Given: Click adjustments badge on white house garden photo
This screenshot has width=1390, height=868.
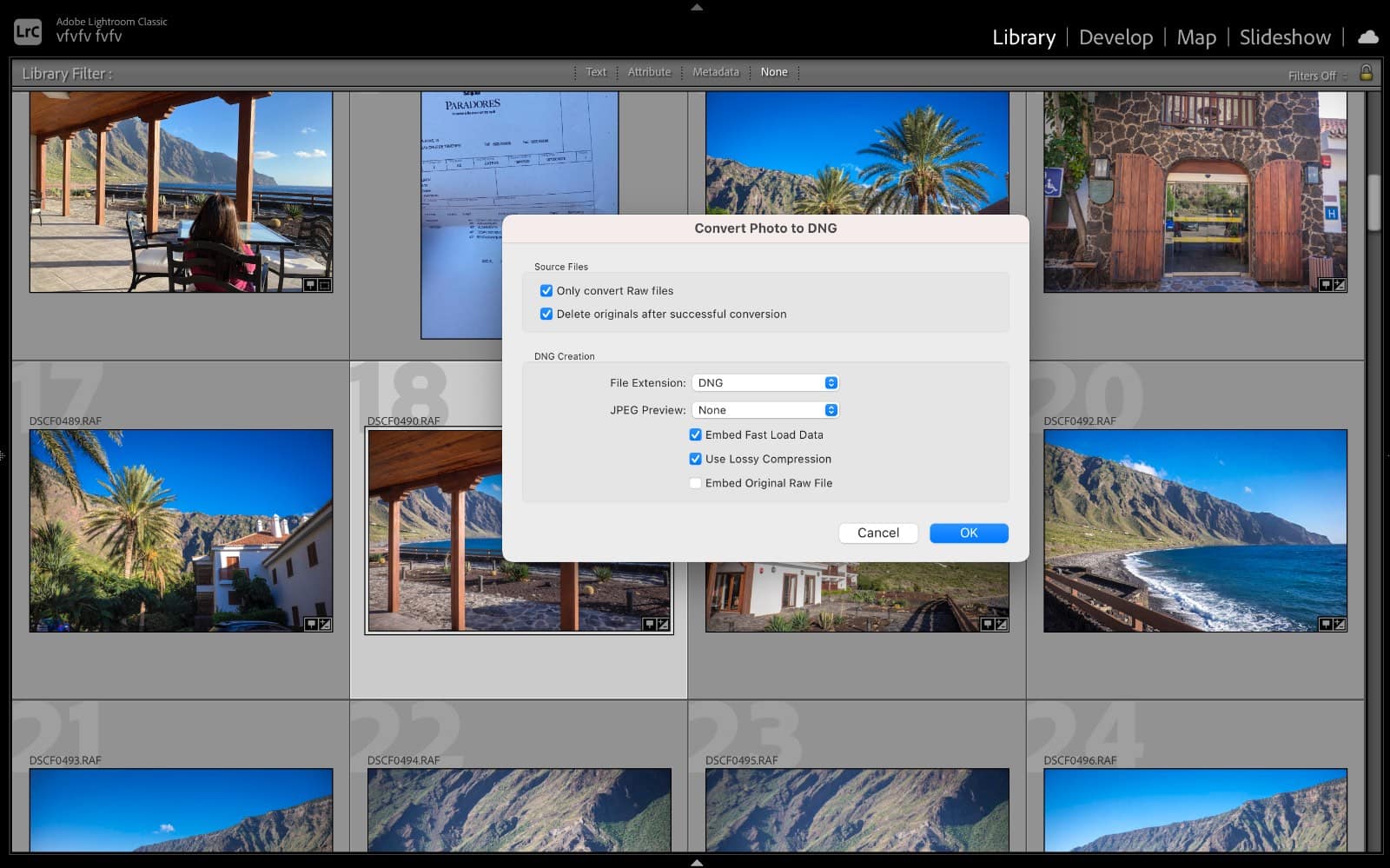Looking at the screenshot, I should click(x=1002, y=624).
